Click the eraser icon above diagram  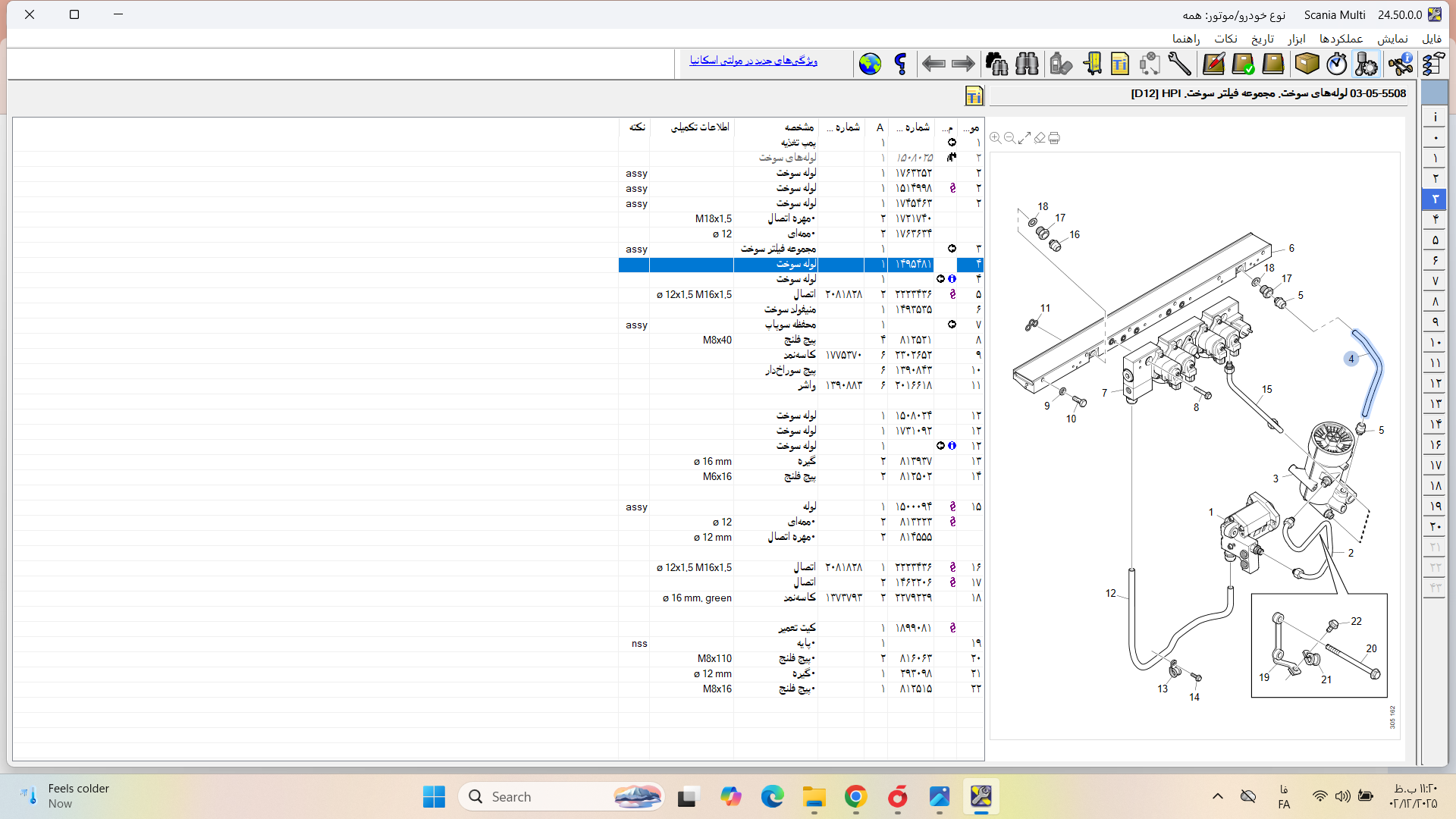(x=1040, y=138)
